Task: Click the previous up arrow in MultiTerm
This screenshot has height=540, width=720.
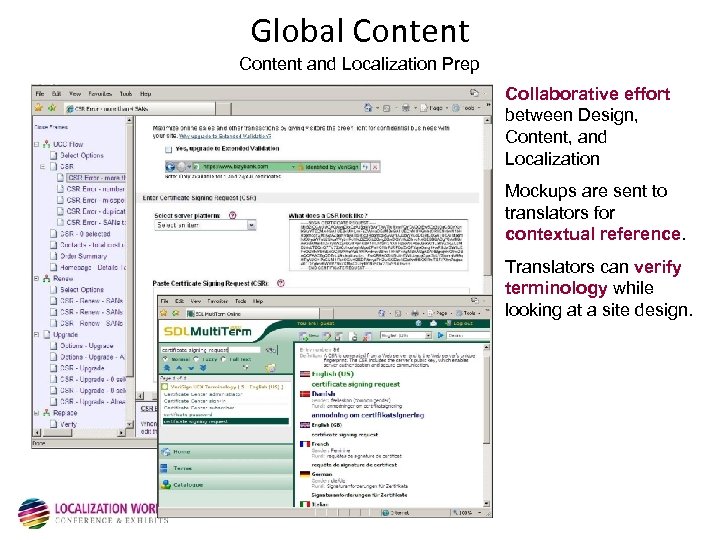Action: pos(179,368)
